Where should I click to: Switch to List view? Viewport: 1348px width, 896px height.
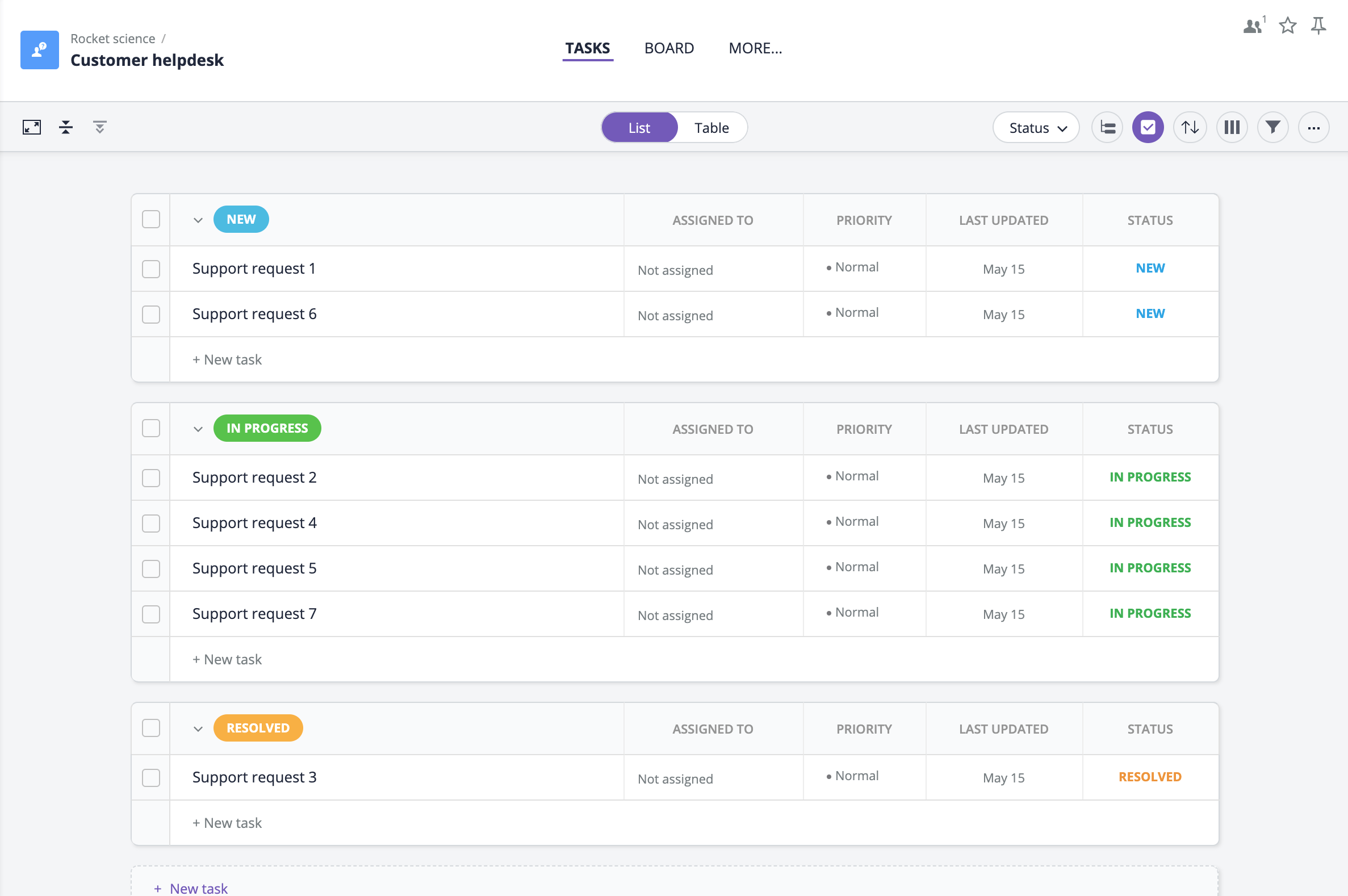639,127
